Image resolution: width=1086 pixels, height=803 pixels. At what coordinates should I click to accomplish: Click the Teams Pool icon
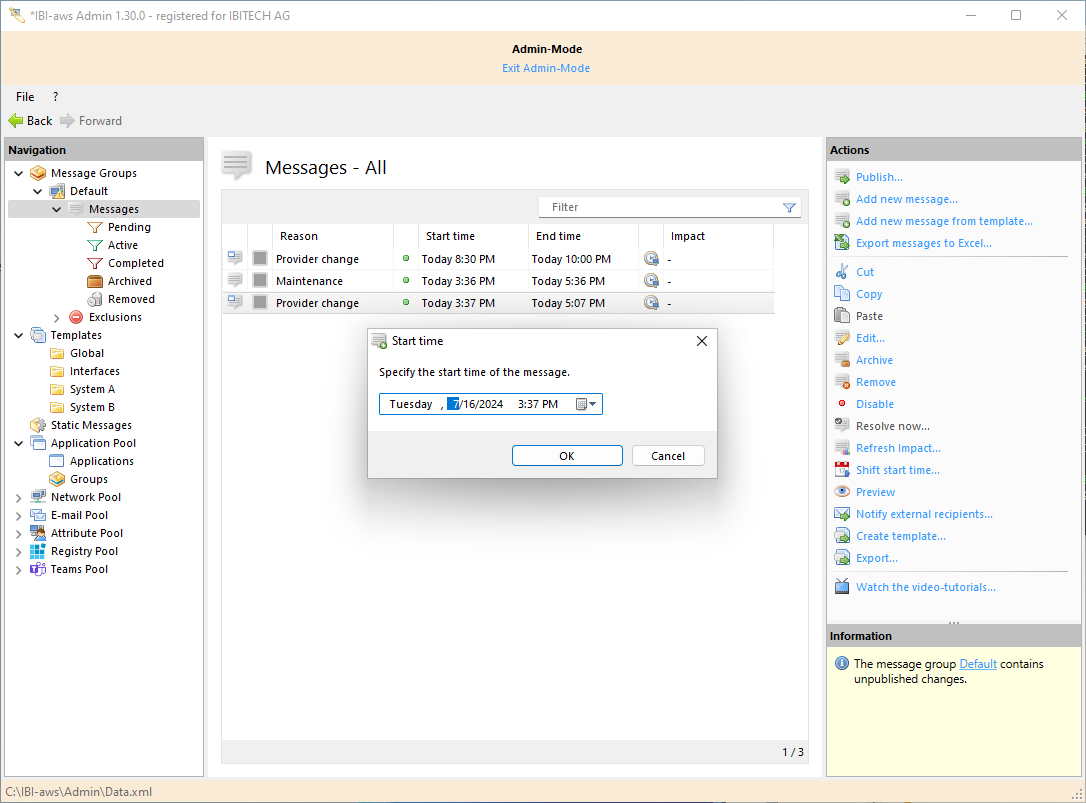[38, 569]
